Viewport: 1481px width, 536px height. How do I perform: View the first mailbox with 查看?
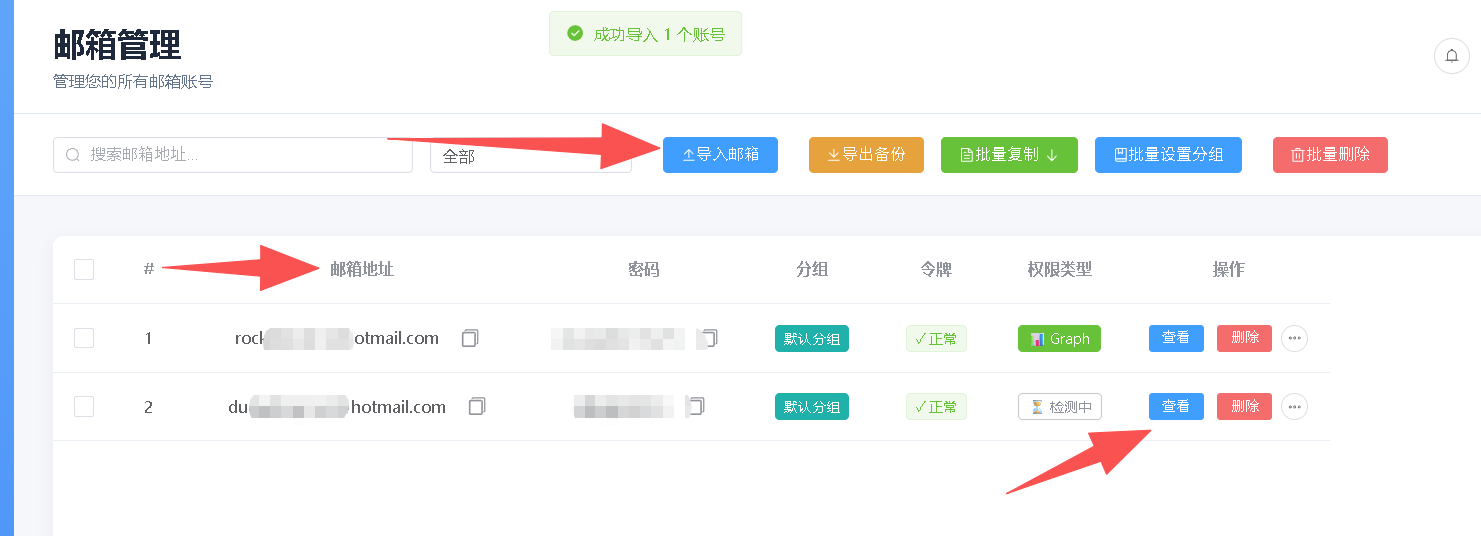coord(1176,338)
